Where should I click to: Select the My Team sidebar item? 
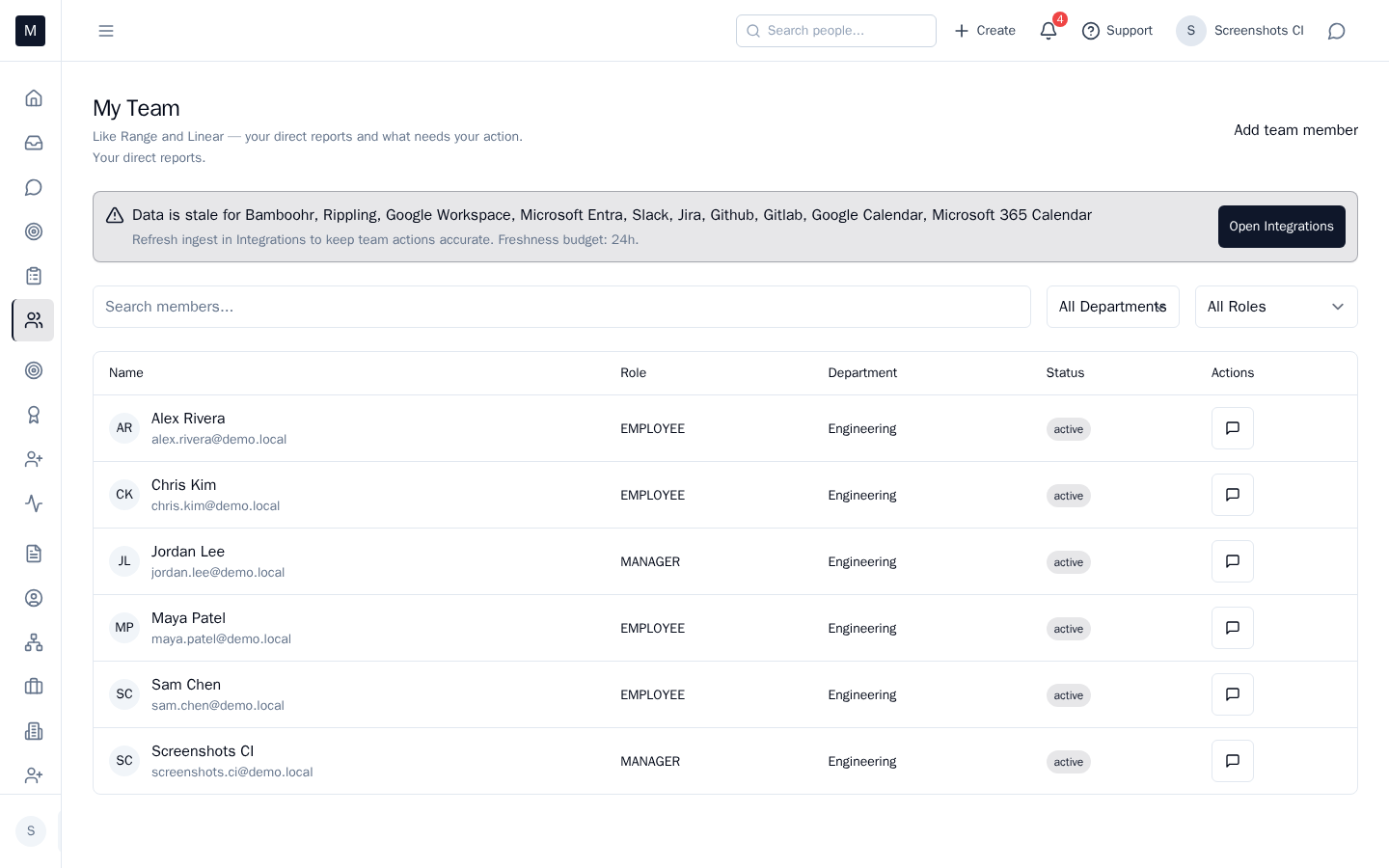(34, 320)
